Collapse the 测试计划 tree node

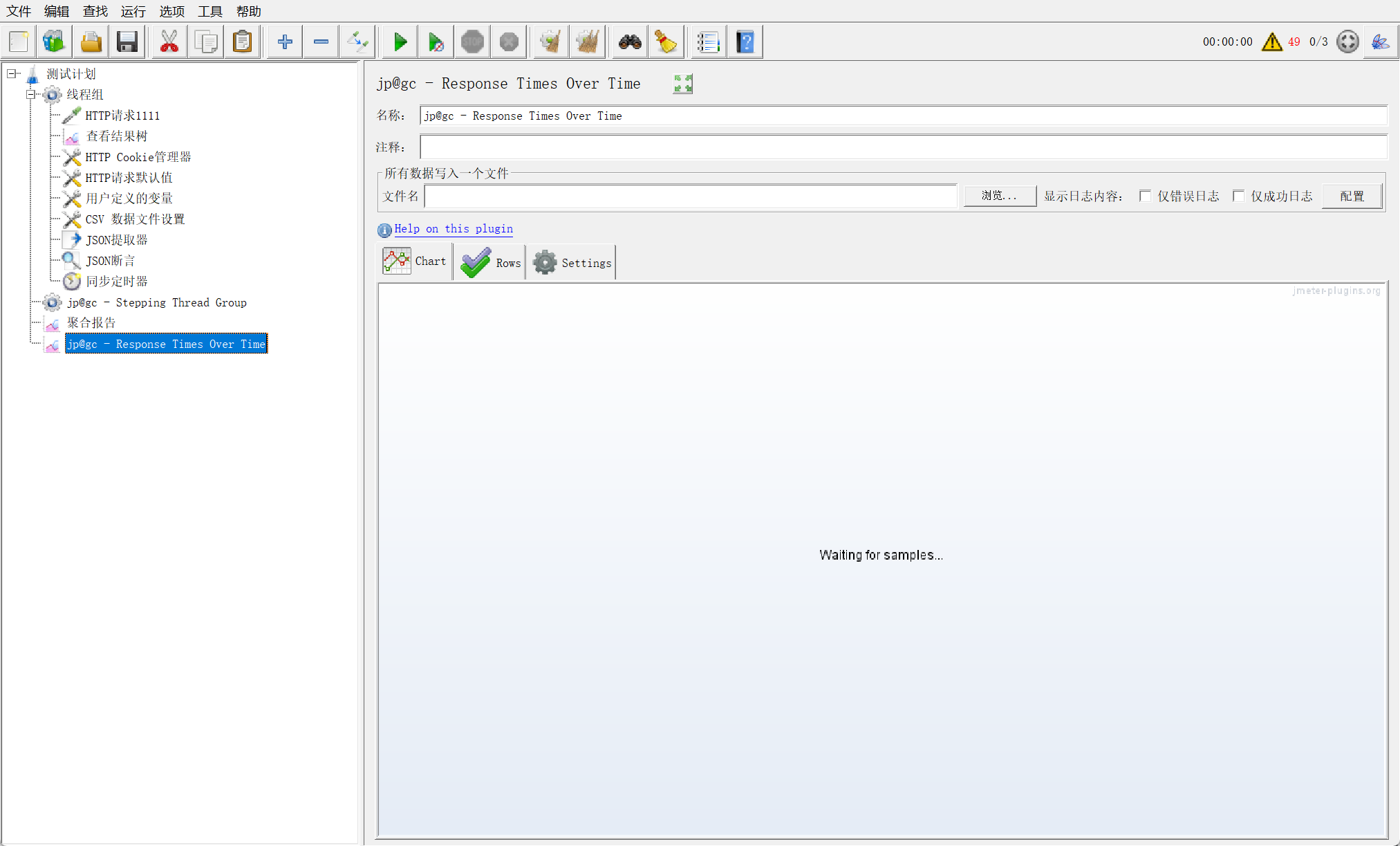click(x=12, y=73)
